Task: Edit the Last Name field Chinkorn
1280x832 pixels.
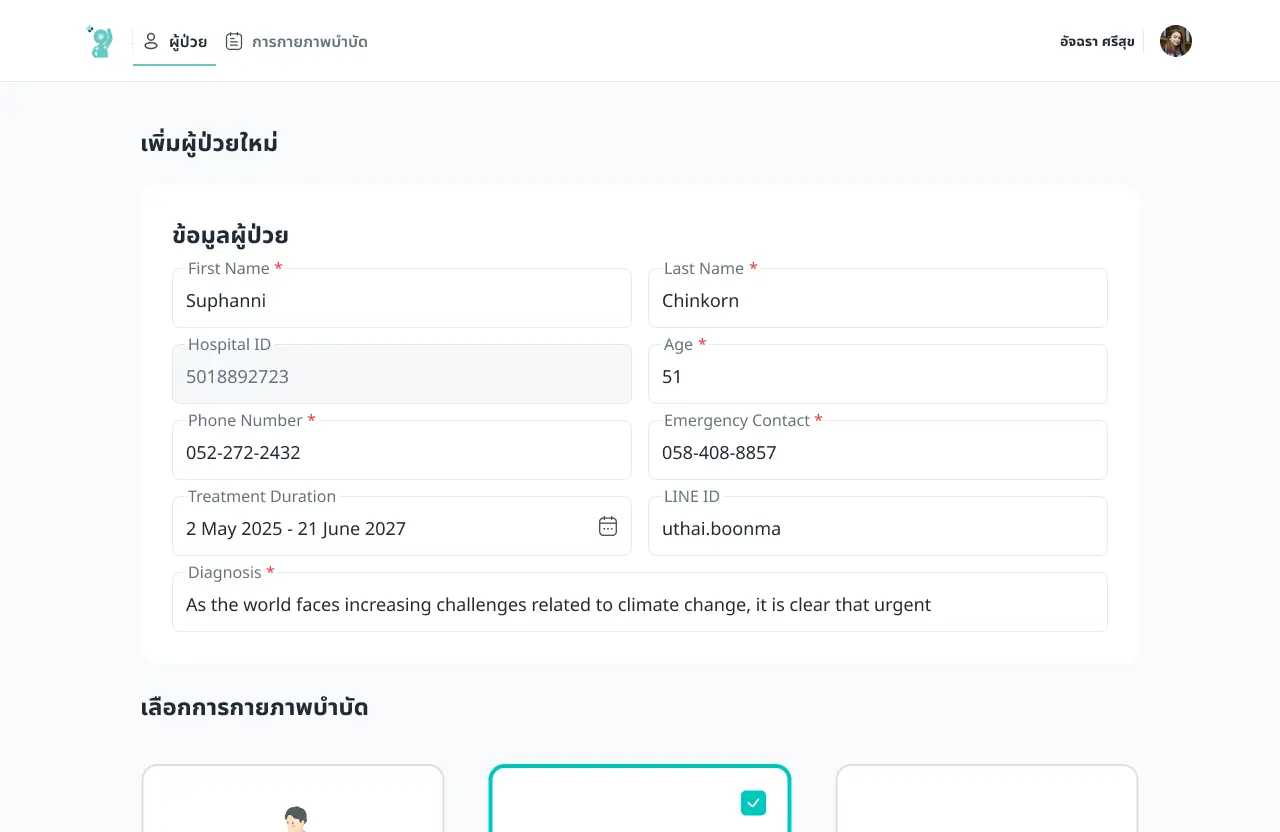Action: pyautogui.click(x=878, y=298)
